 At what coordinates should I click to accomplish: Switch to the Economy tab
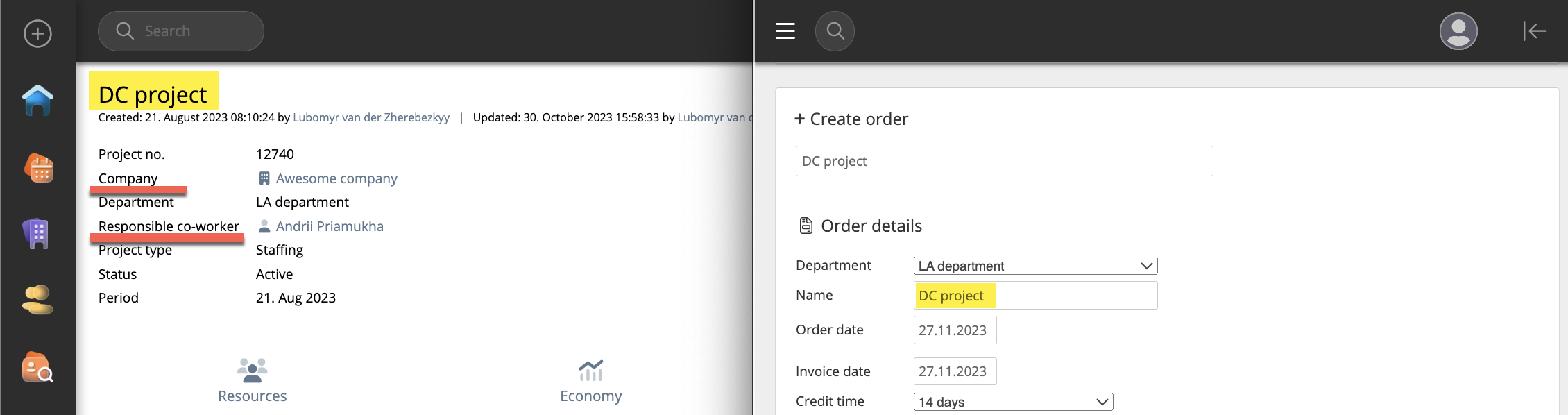click(x=590, y=380)
